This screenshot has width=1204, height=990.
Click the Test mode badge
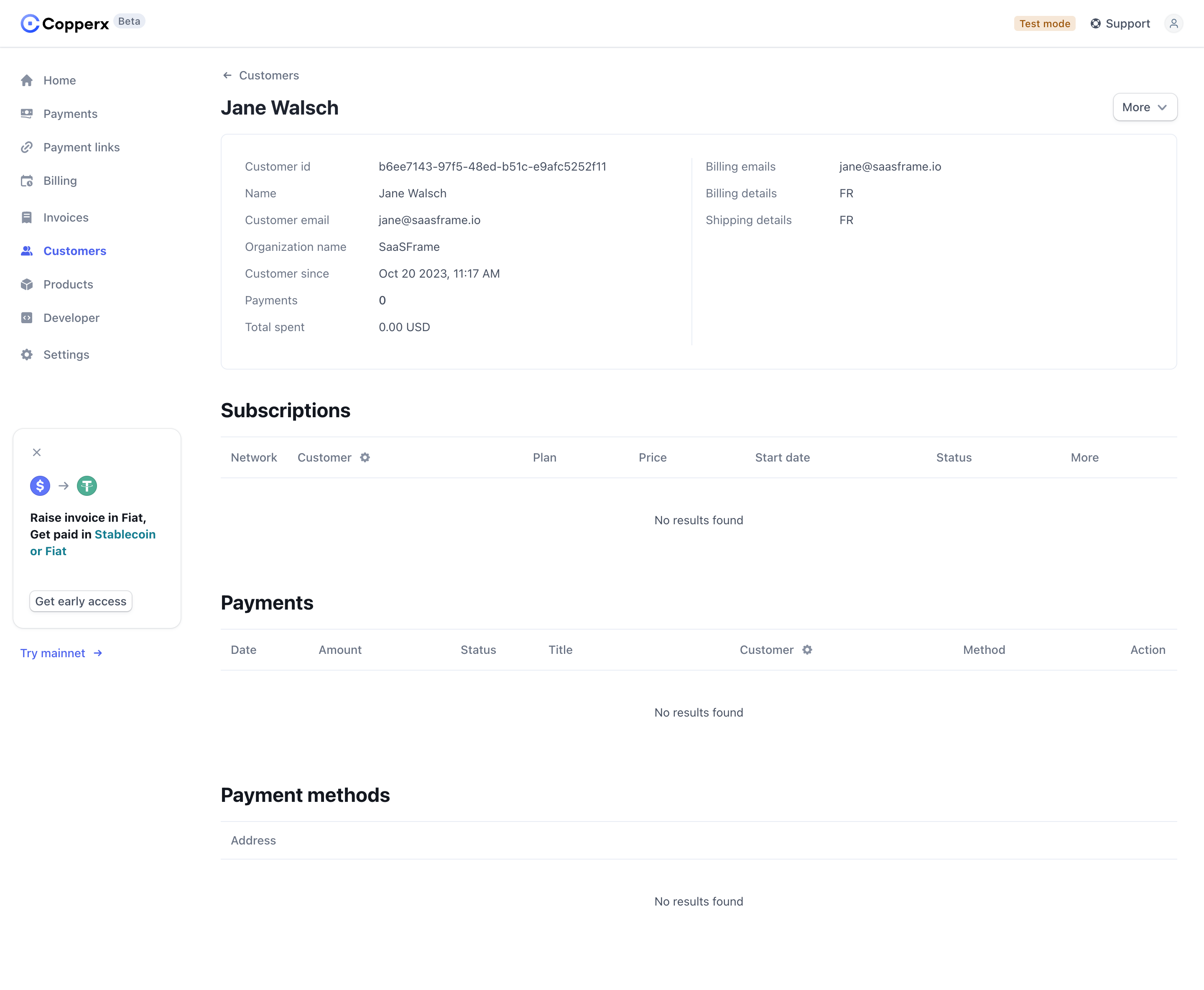pos(1044,23)
